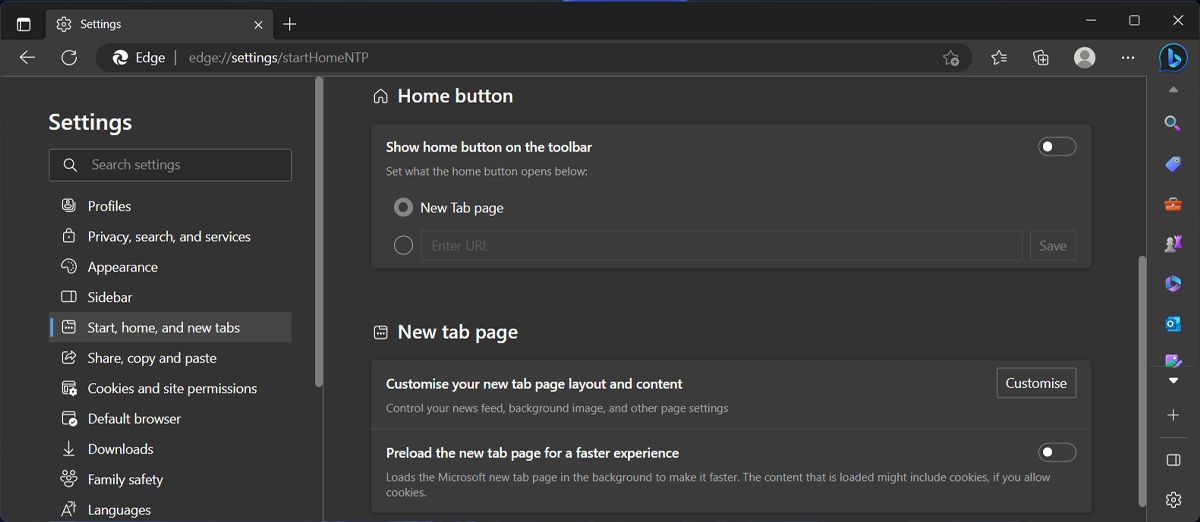
Task: Toggle the sidebar panel visibility icon
Action: click(1173, 460)
